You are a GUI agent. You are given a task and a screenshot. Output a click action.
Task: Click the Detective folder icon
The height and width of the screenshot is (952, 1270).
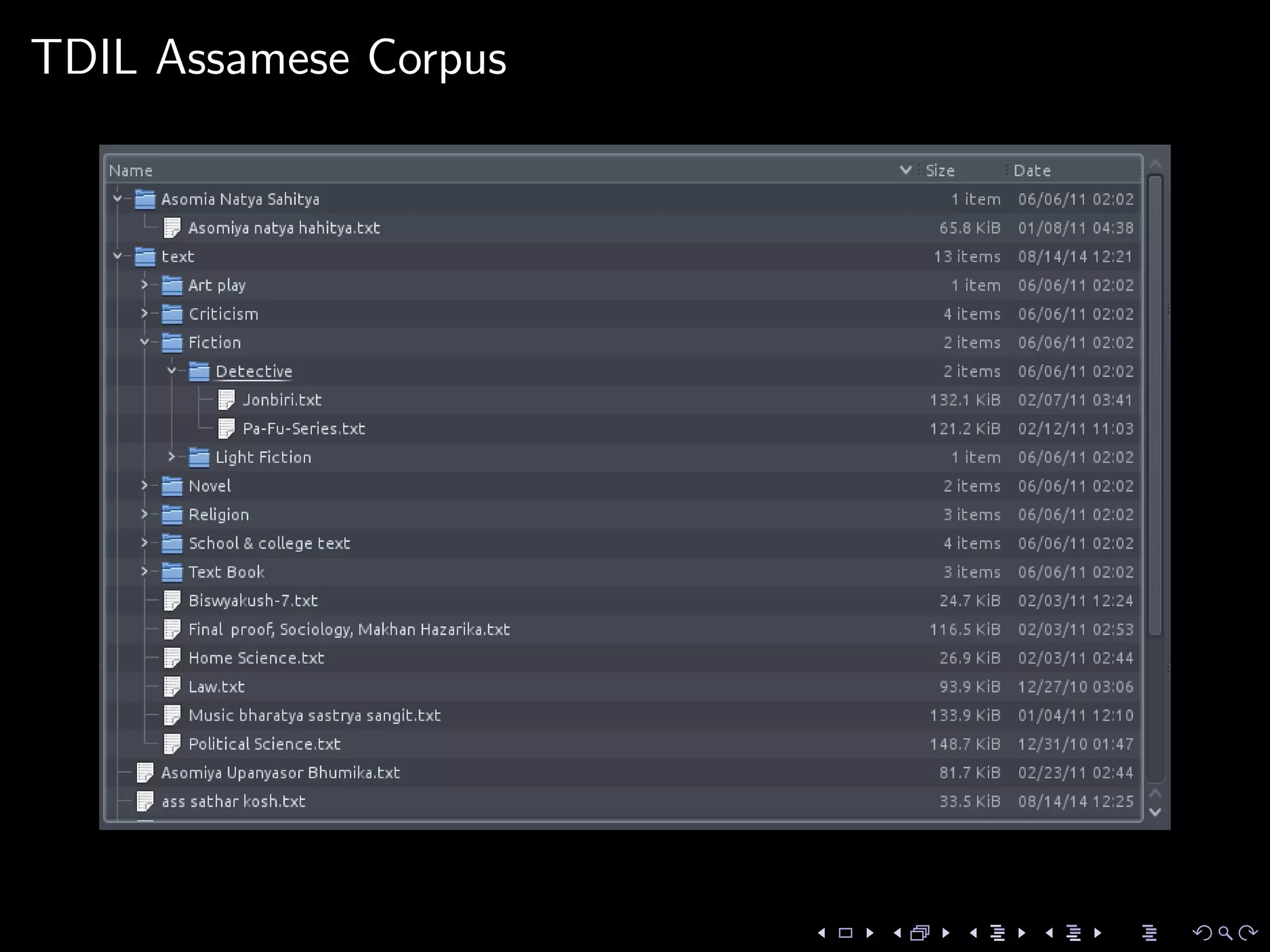click(x=199, y=371)
